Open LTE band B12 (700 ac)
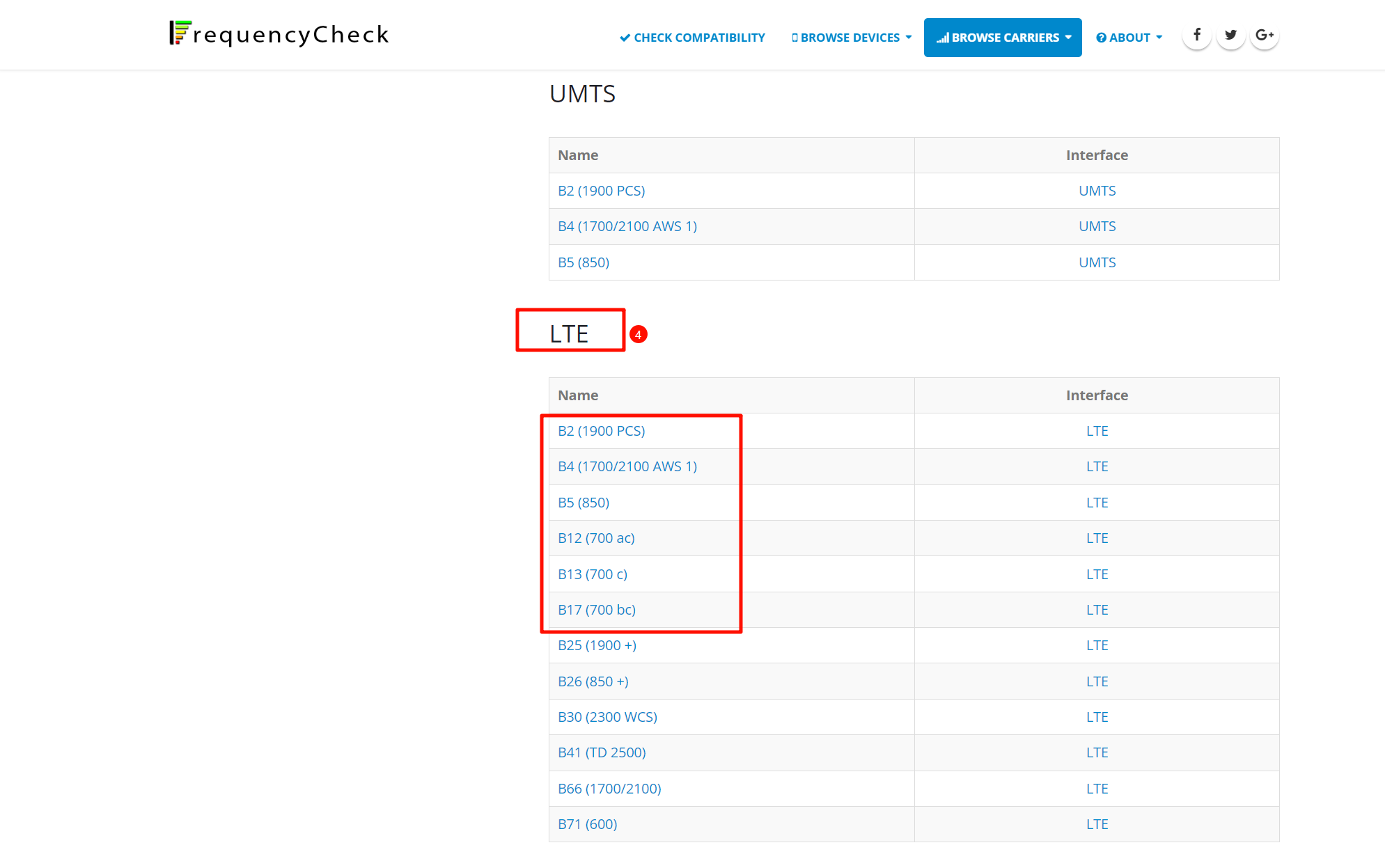 pyautogui.click(x=596, y=538)
